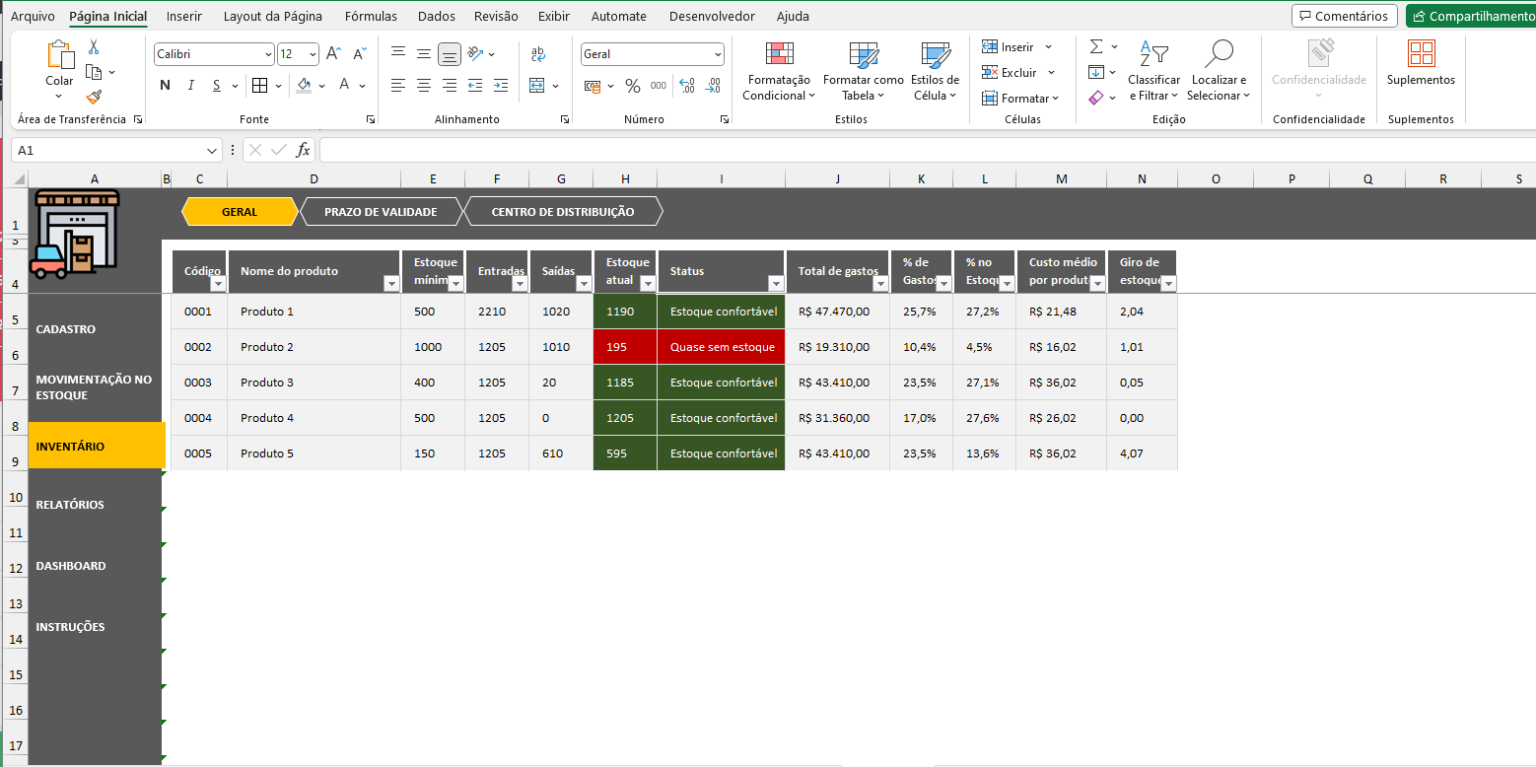Toggle italic formatting

[189, 85]
